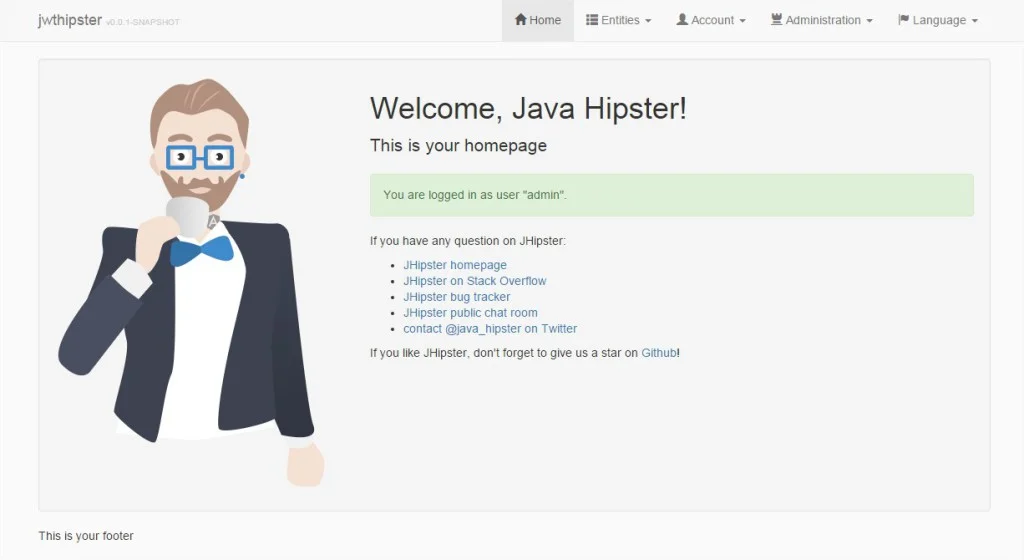Click the jwthipster brand link
This screenshot has height=560, width=1024.
[x=70, y=20]
